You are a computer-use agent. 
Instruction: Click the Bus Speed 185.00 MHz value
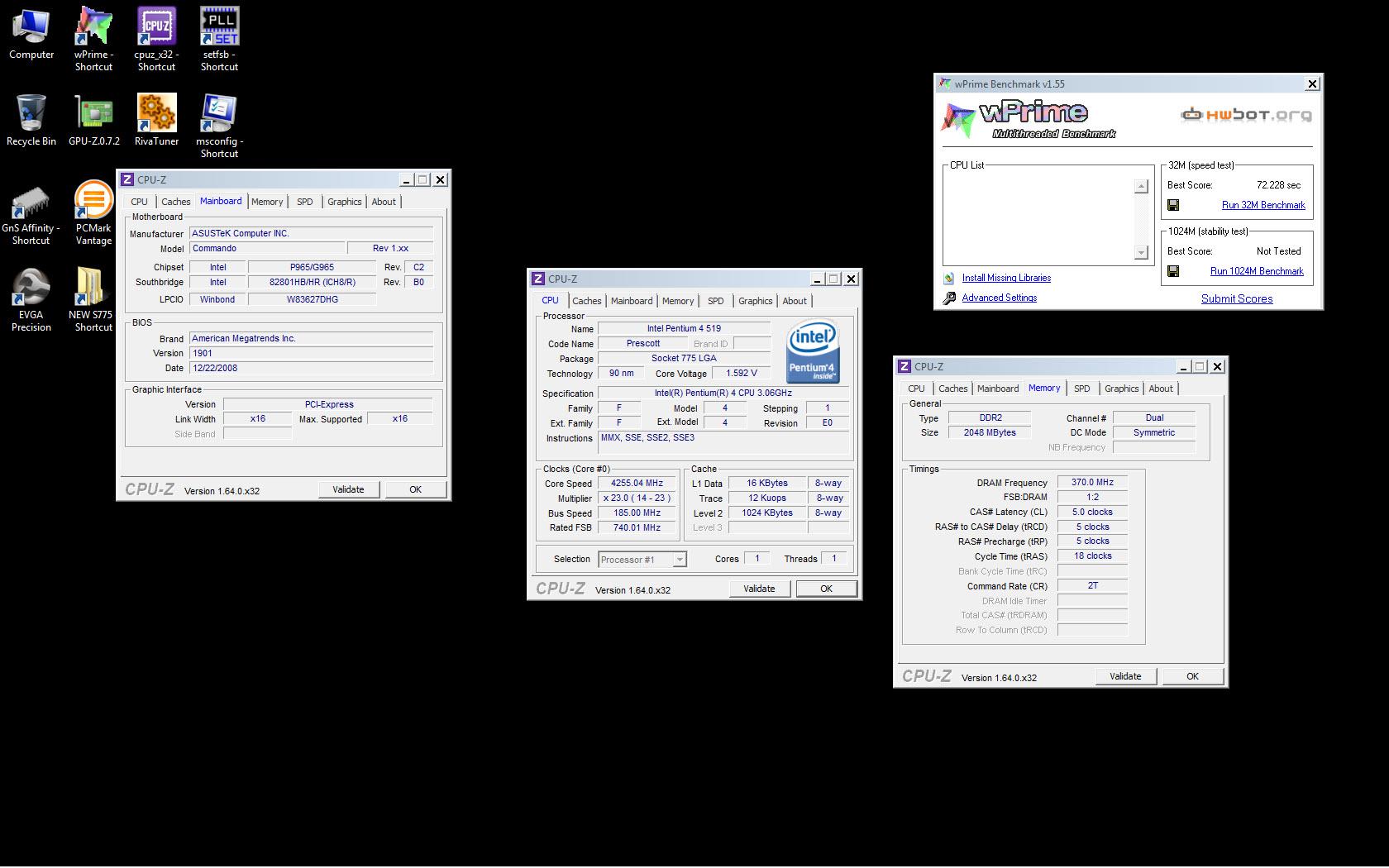coord(637,513)
